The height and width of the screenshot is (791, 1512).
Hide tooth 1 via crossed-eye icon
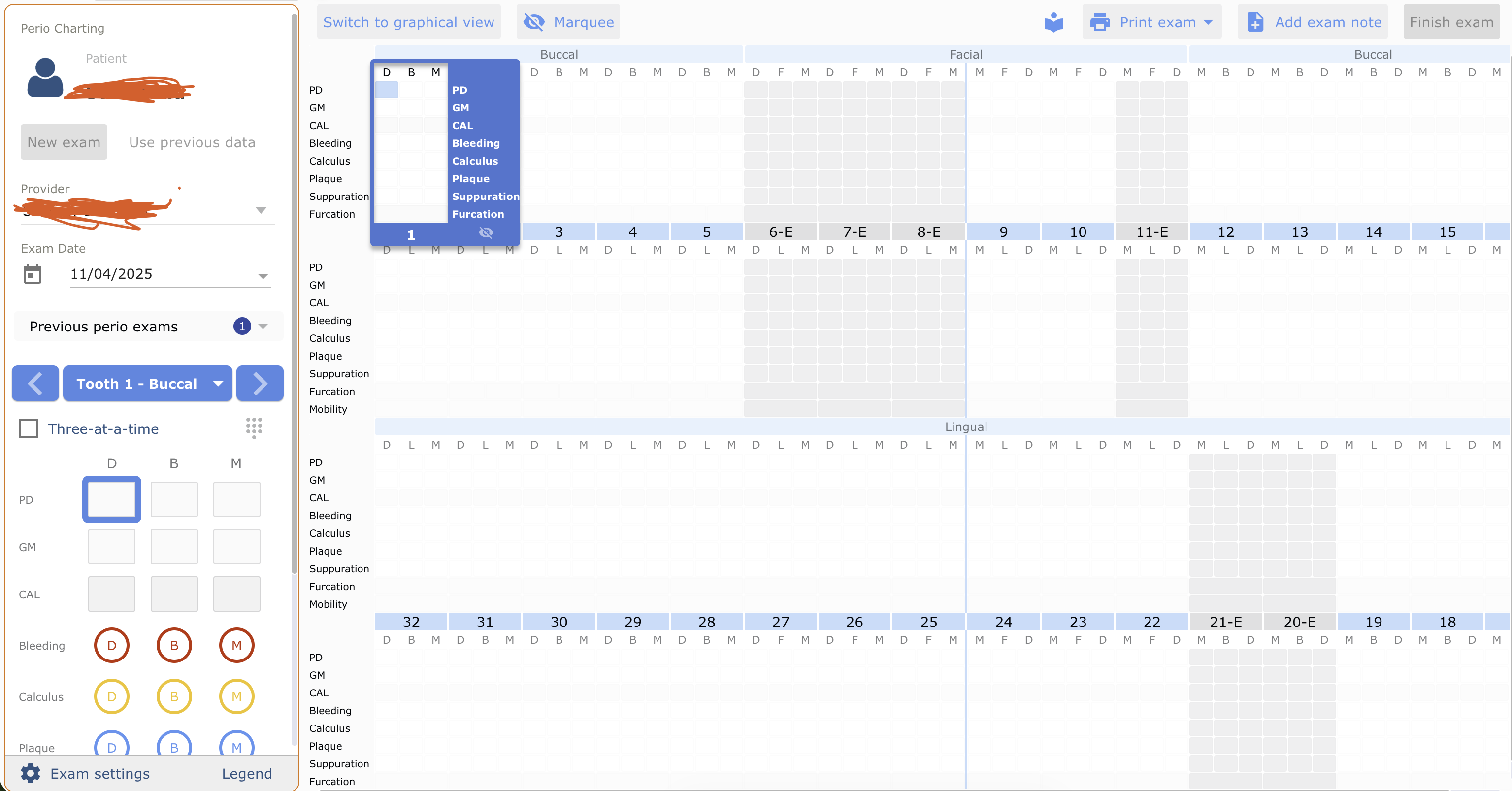[x=486, y=233]
